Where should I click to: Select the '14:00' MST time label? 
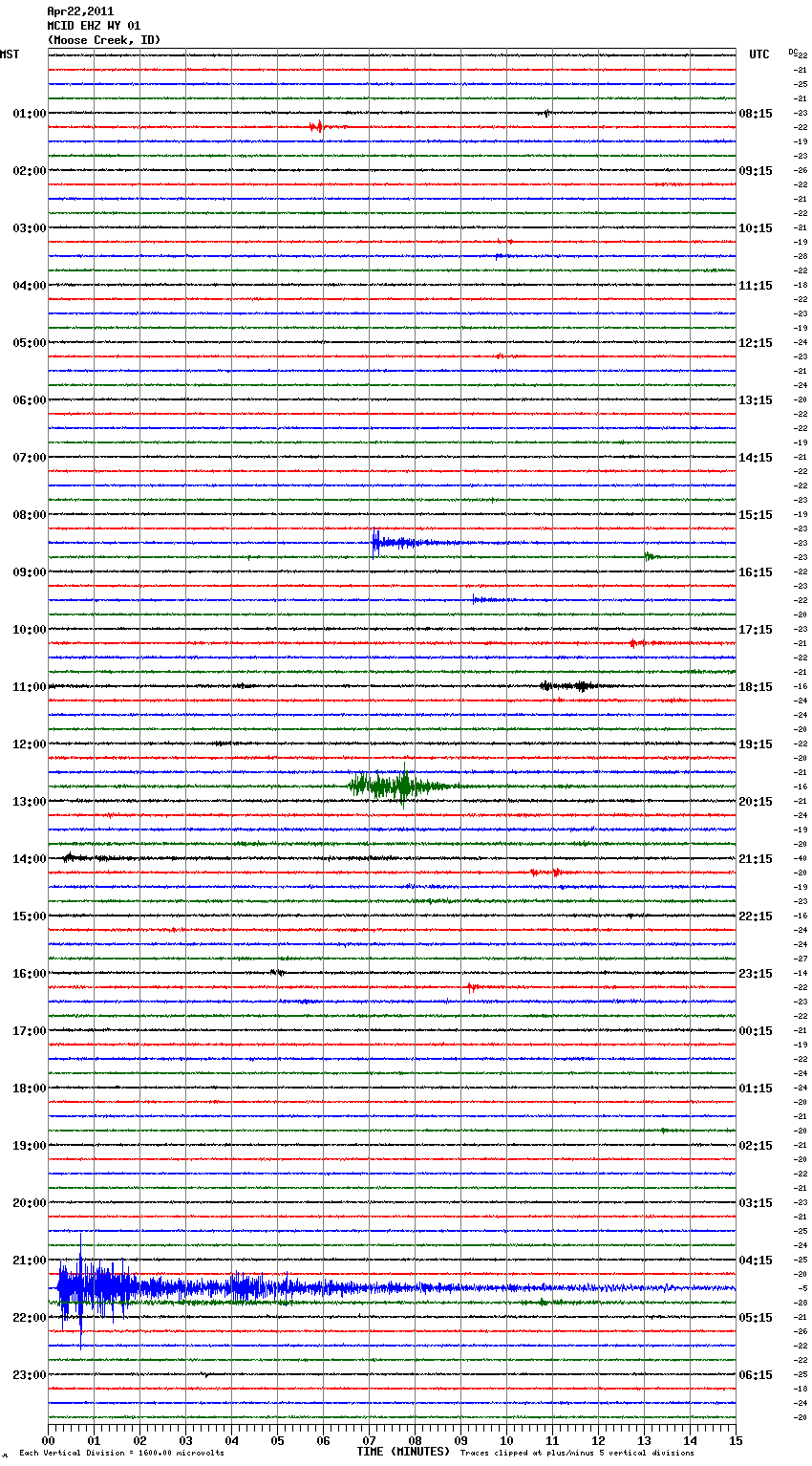[x=30, y=859]
